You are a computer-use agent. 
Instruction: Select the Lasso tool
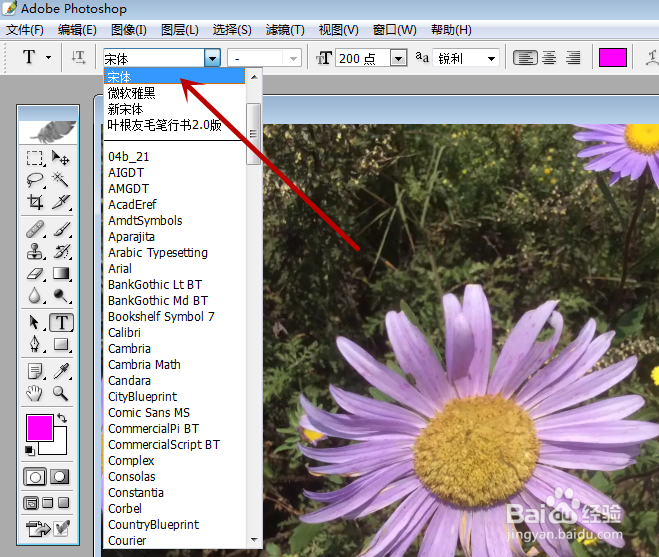tap(35, 180)
